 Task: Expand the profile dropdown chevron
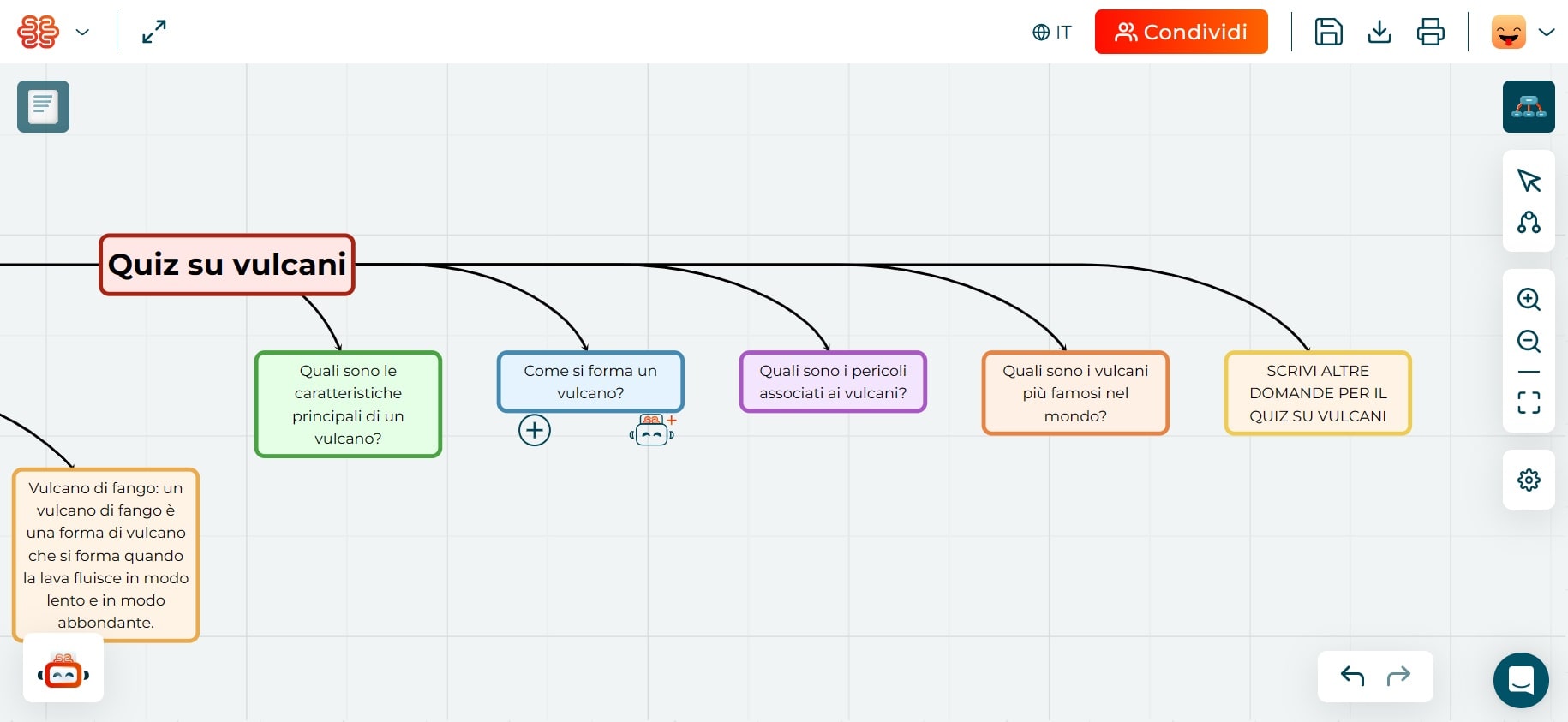click(1547, 33)
